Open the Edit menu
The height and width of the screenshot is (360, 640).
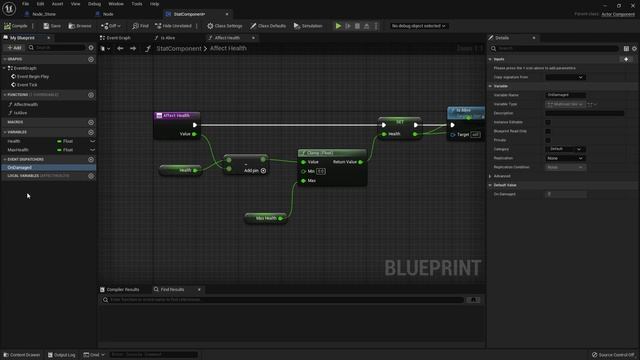(x=40, y=4)
